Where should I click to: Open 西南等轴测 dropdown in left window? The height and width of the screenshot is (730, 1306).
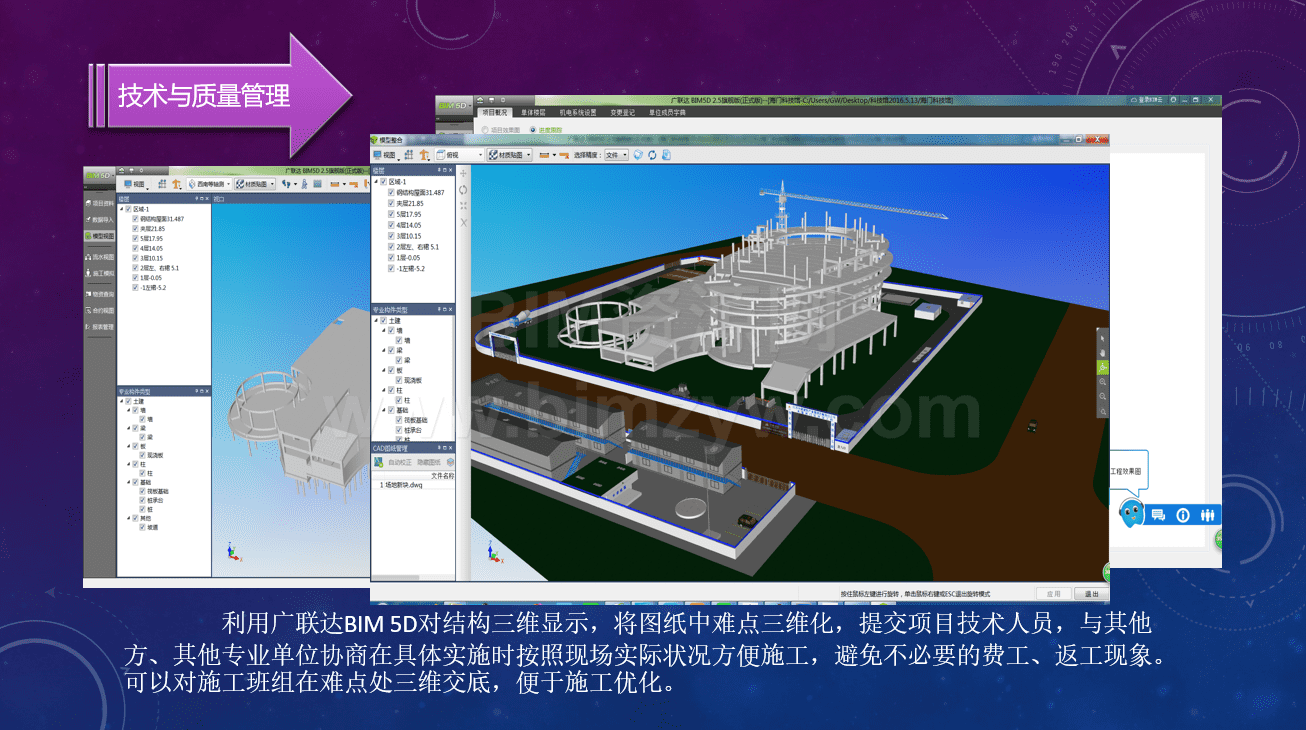click(209, 184)
